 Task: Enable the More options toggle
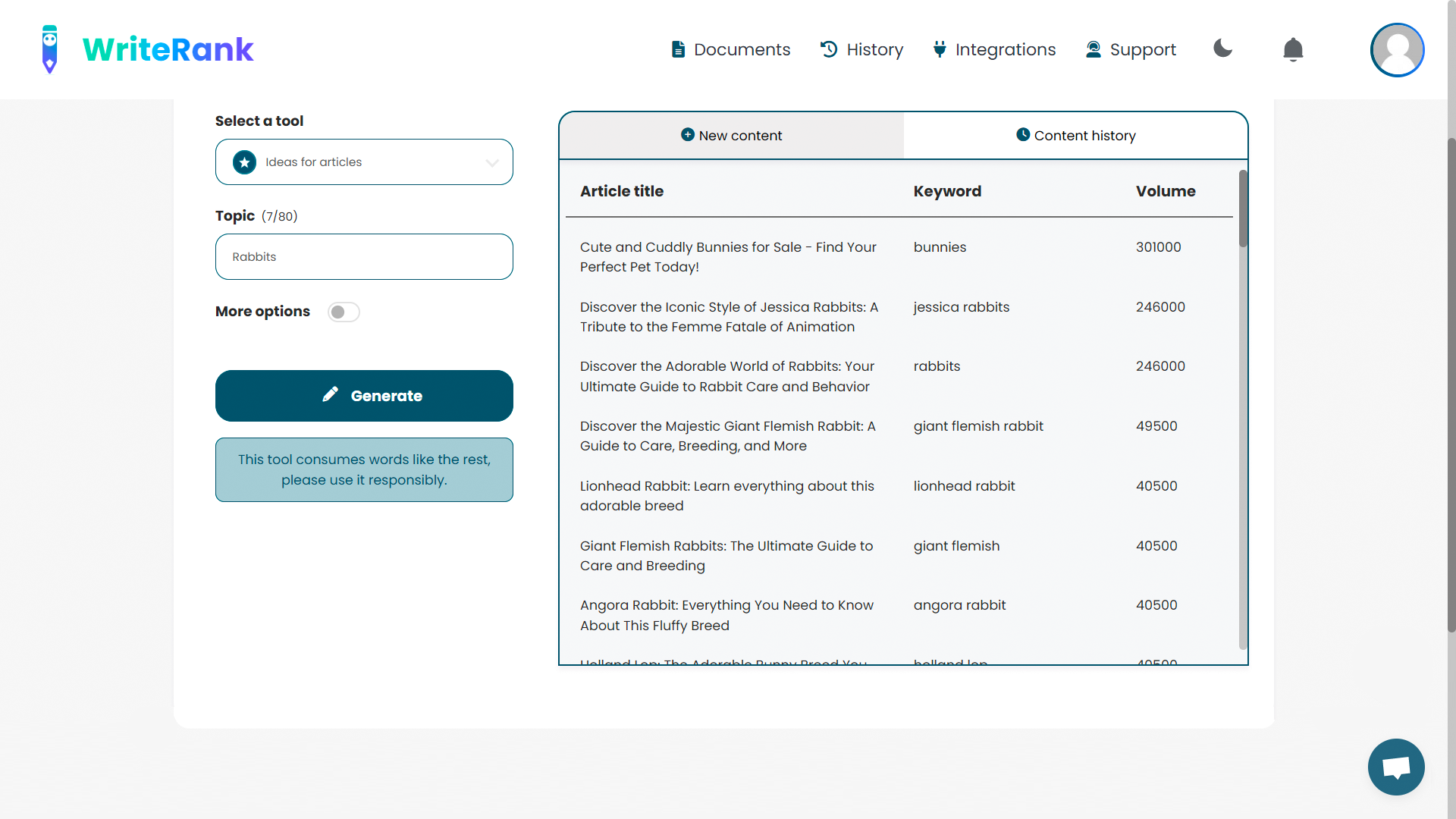point(341,311)
